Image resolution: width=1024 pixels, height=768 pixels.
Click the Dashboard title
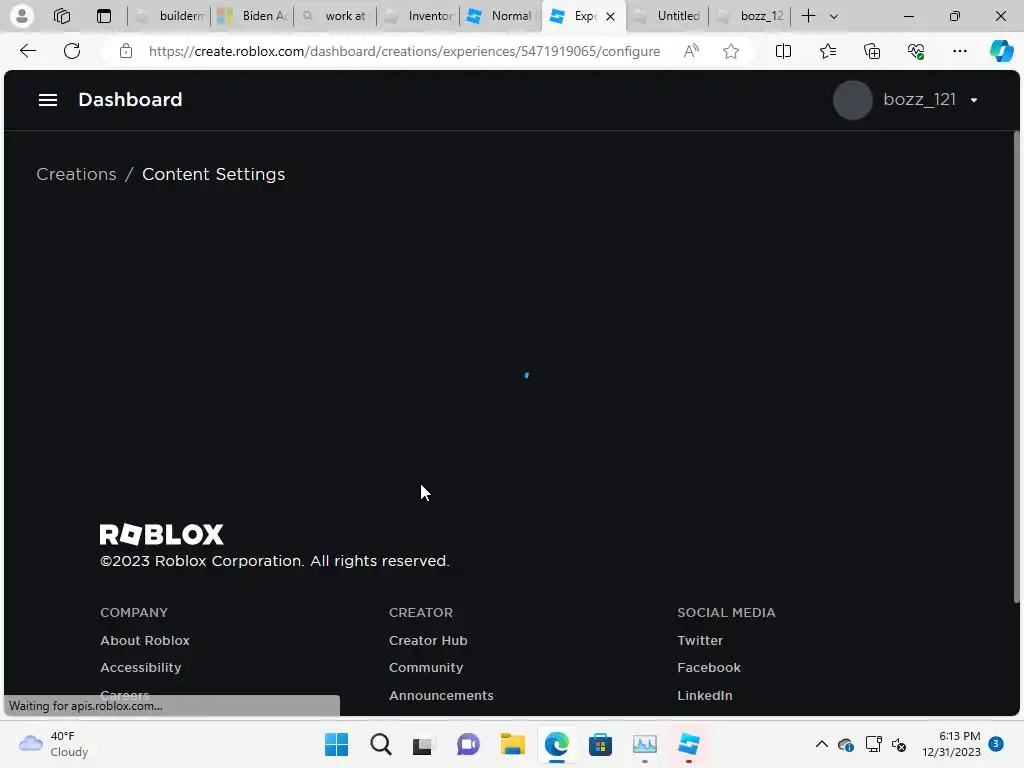pyautogui.click(x=130, y=100)
